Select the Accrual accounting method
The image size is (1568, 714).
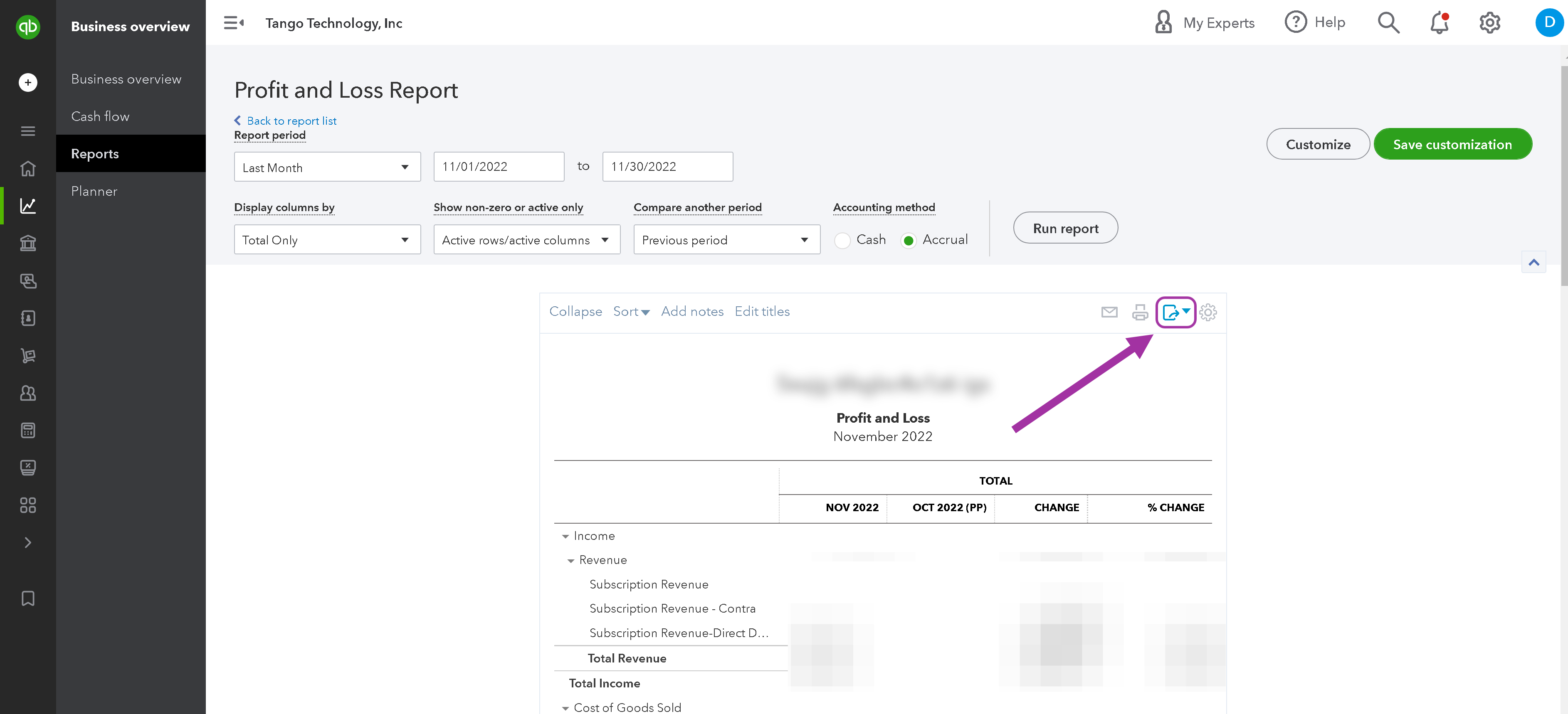908,240
